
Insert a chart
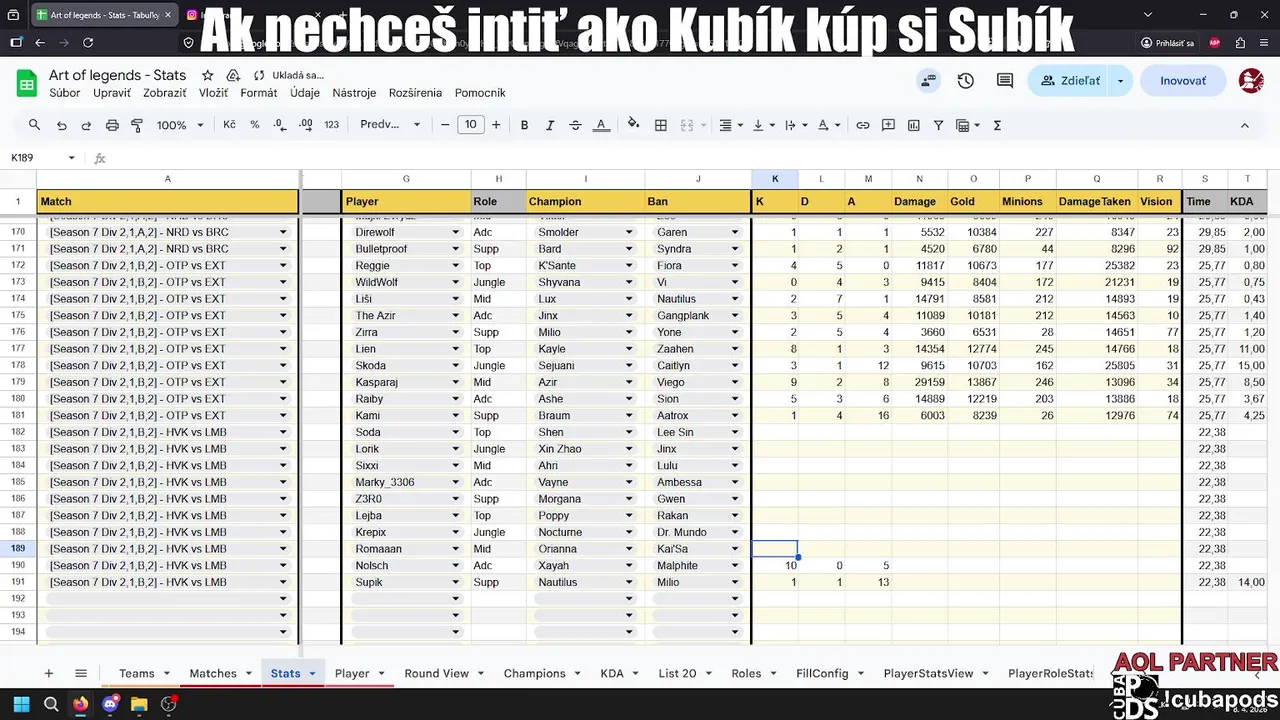click(x=913, y=125)
